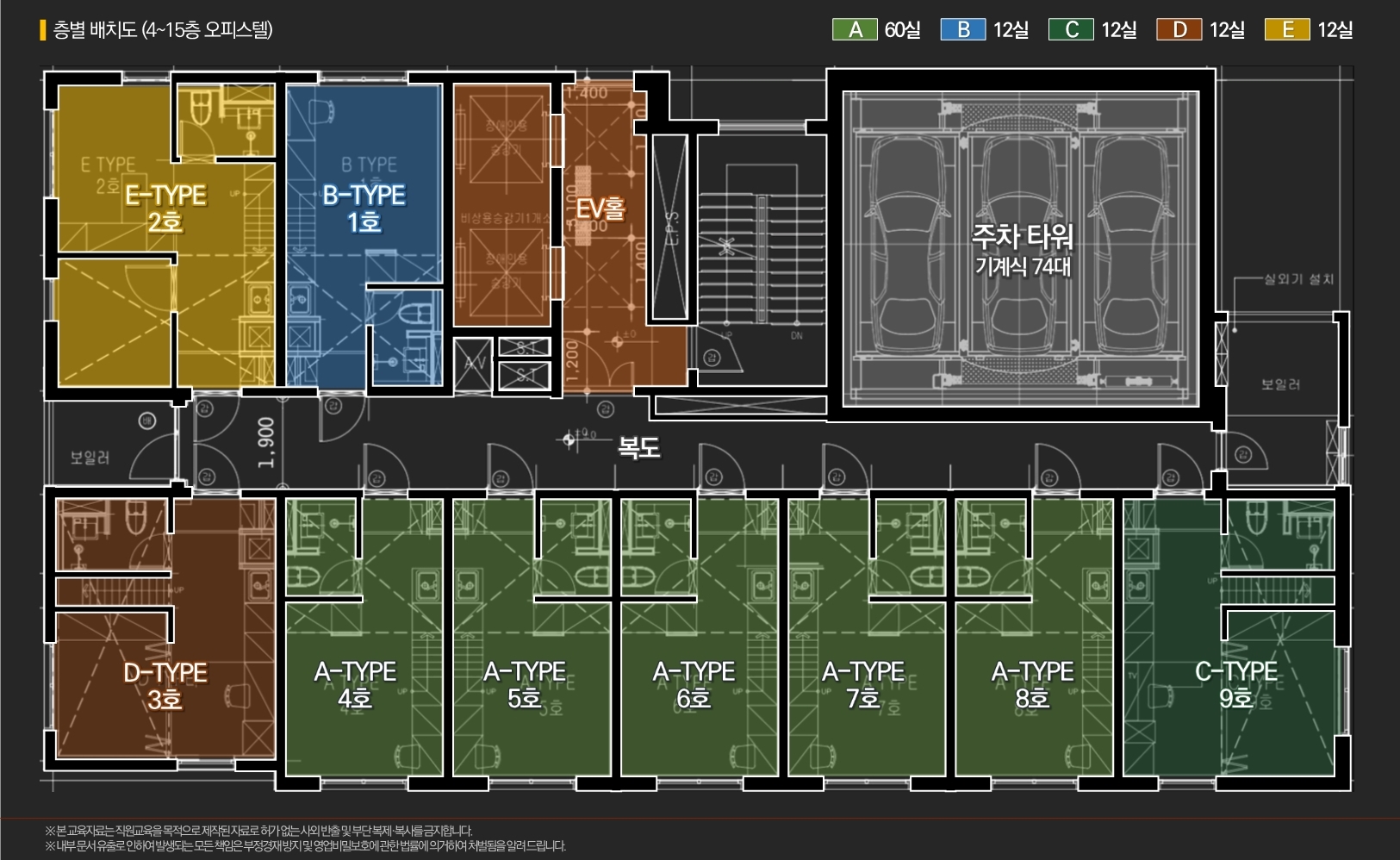This screenshot has height=860, width=1400.
Task: Select the E-TYPE 2호 unit
Action: [x=165, y=209]
